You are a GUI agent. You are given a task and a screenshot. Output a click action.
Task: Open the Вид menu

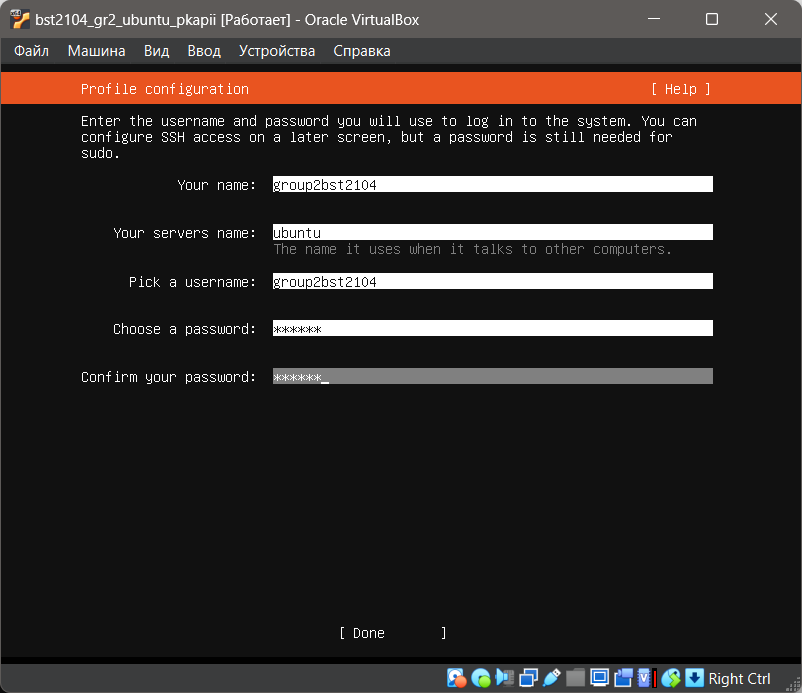click(x=156, y=51)
